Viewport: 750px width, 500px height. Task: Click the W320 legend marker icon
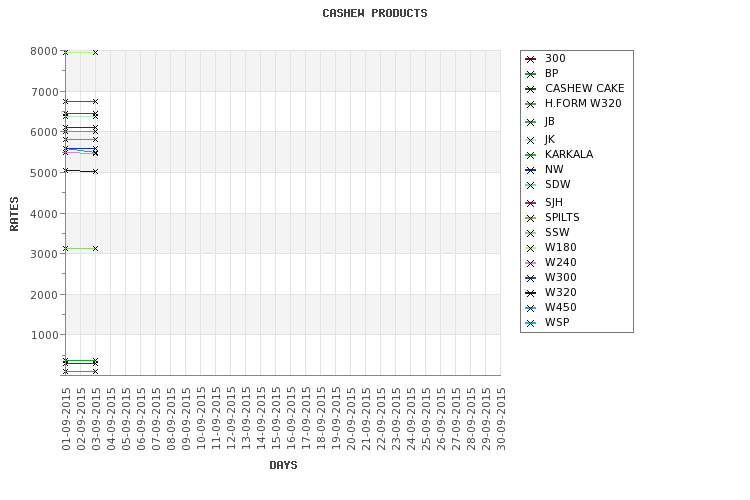coord(530,293)
